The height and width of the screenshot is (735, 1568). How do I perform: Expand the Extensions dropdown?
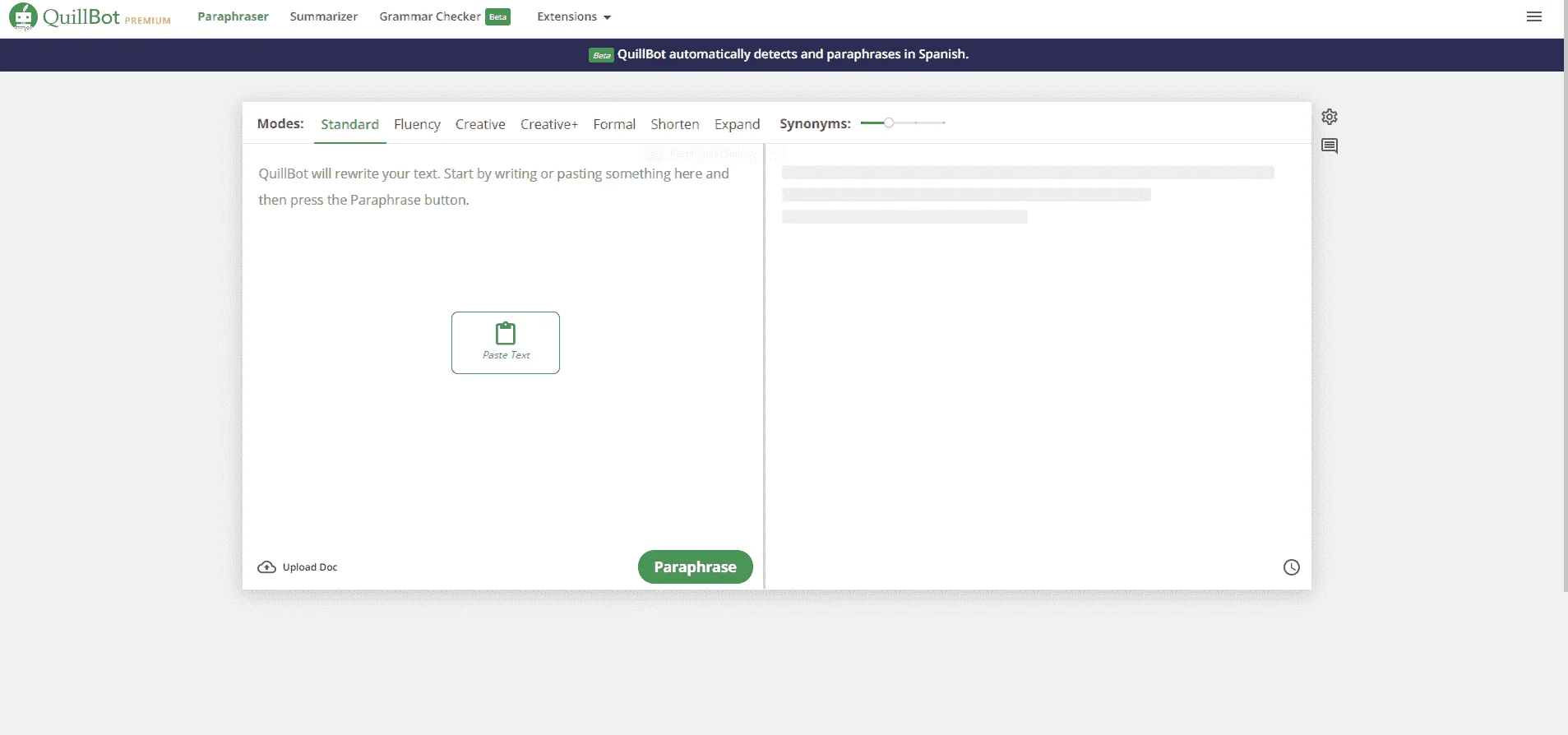click(574, 16)
